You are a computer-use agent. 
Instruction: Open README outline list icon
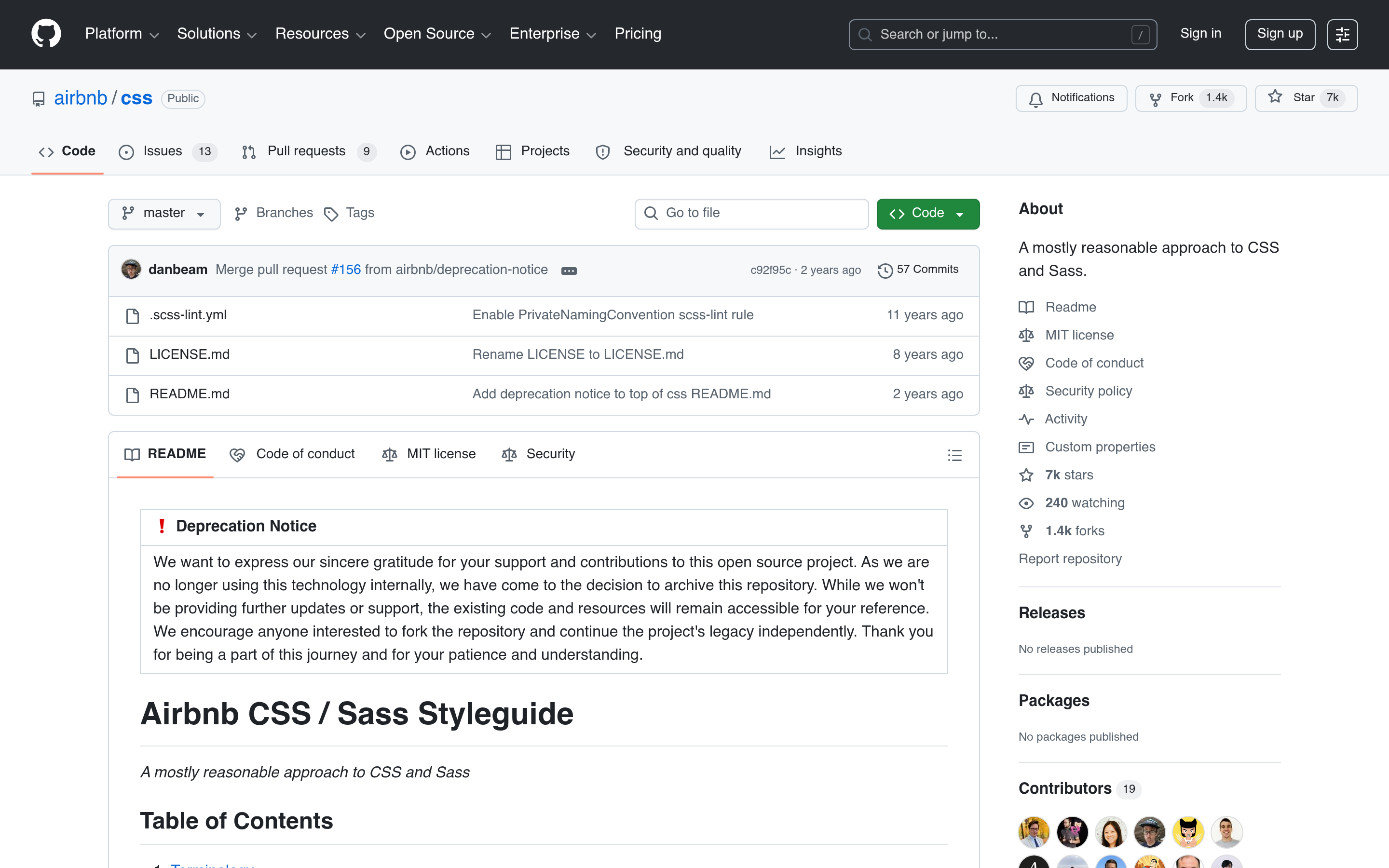954,455
